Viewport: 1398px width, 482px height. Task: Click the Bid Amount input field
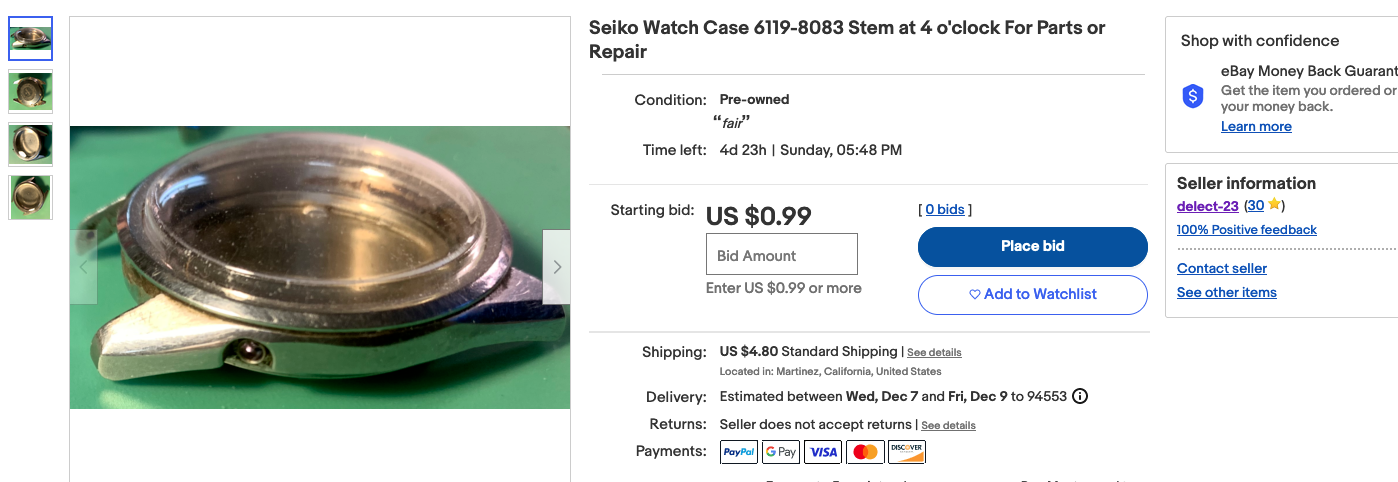click(781, 255)
